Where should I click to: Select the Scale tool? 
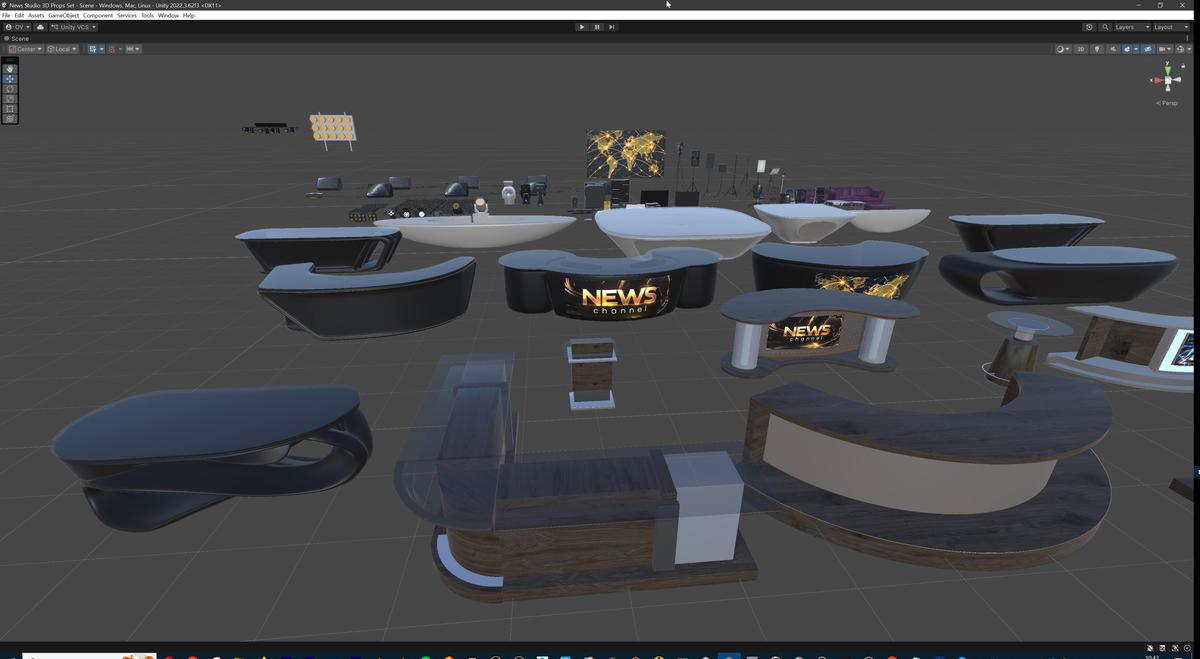pos(10,98)
